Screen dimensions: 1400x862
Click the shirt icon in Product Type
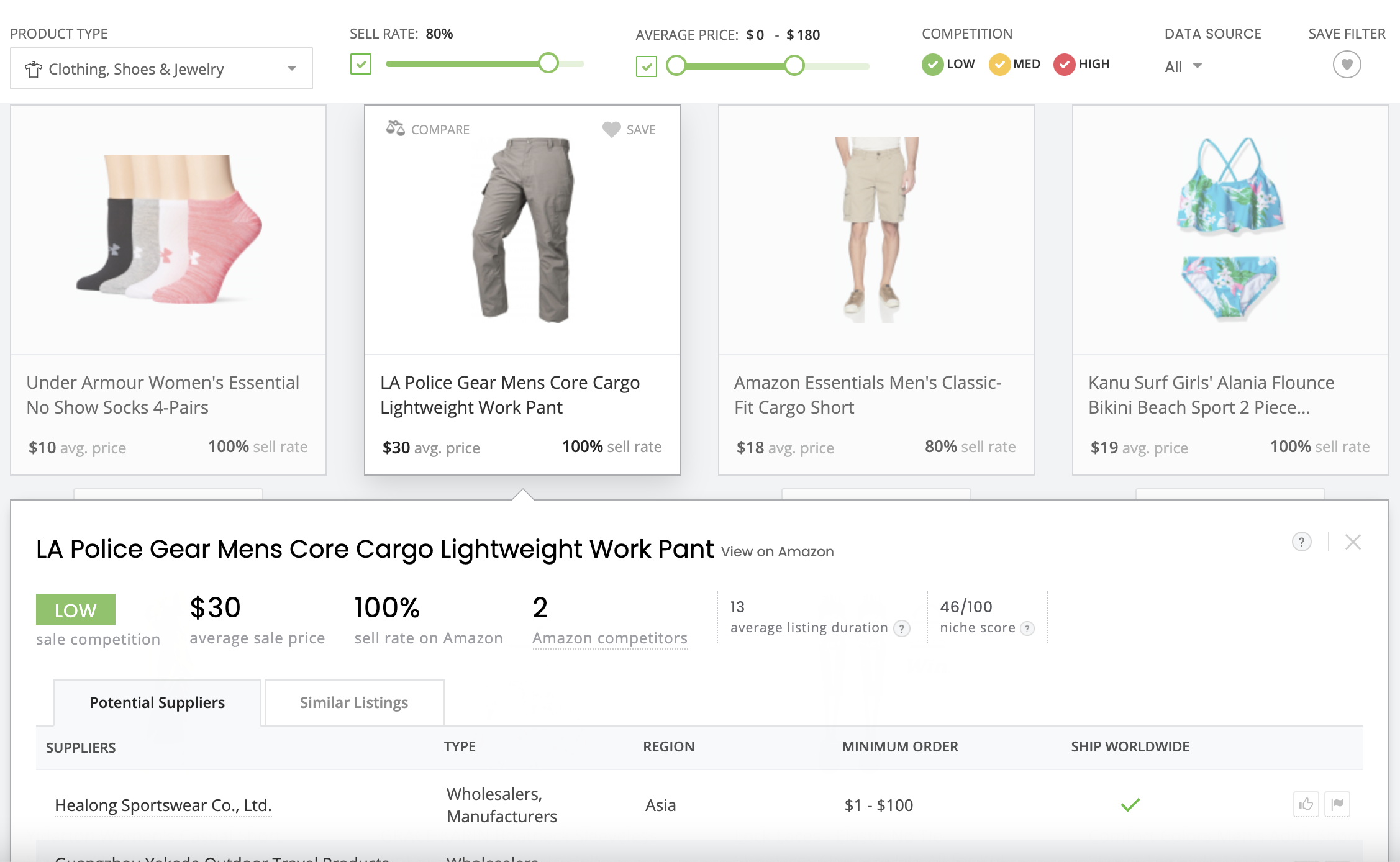point(34,69)
